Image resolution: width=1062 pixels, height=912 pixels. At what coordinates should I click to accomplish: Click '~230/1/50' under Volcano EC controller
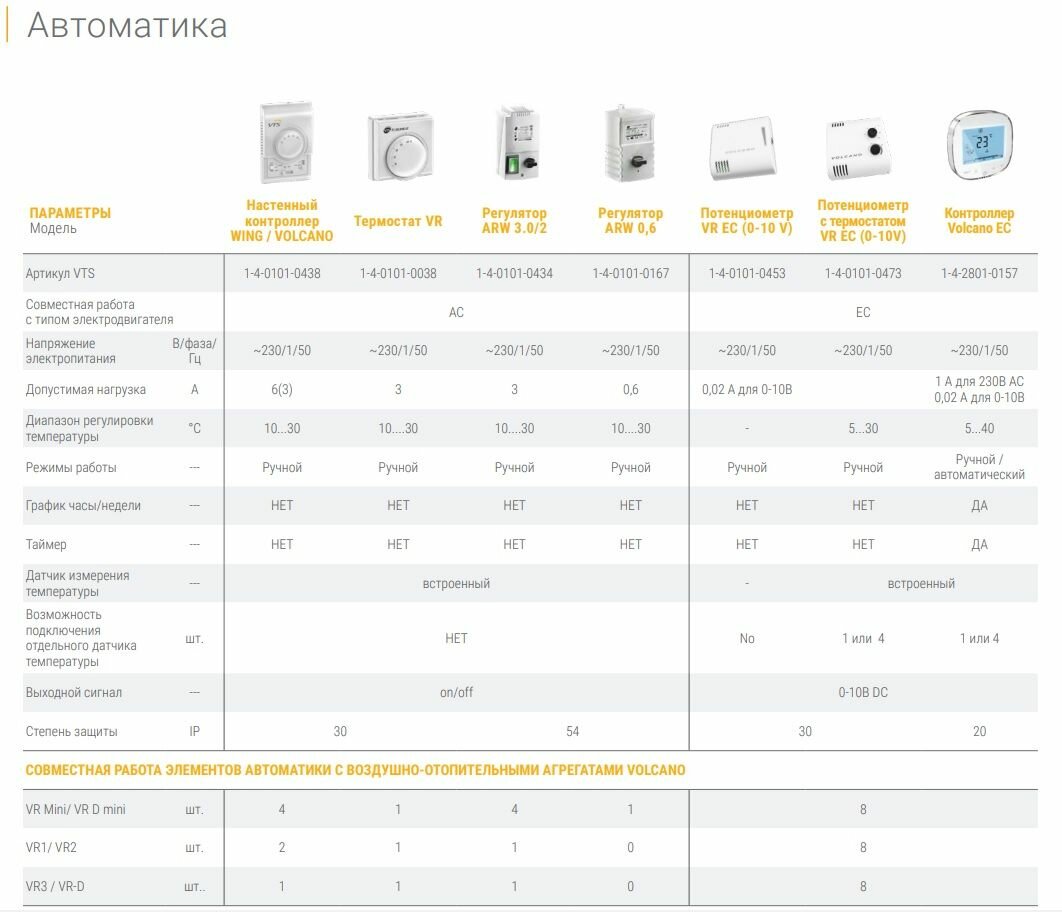click(979, 351)
